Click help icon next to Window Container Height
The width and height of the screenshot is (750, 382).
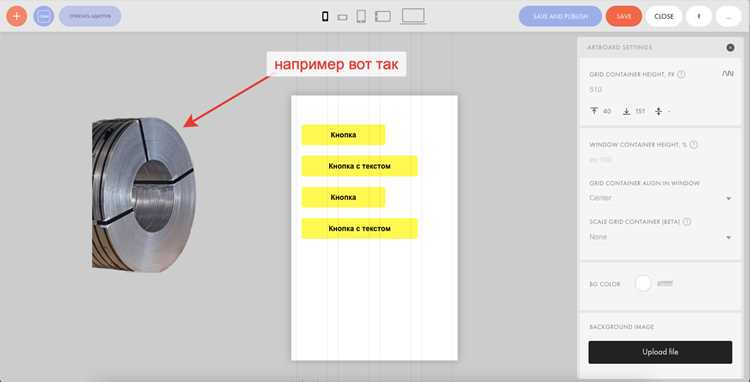coord(694,144)
